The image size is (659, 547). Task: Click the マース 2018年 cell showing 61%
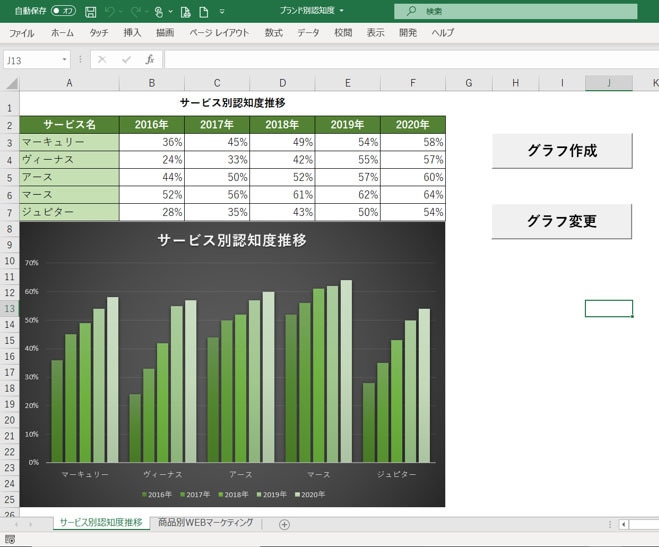(x=282, y=195)
